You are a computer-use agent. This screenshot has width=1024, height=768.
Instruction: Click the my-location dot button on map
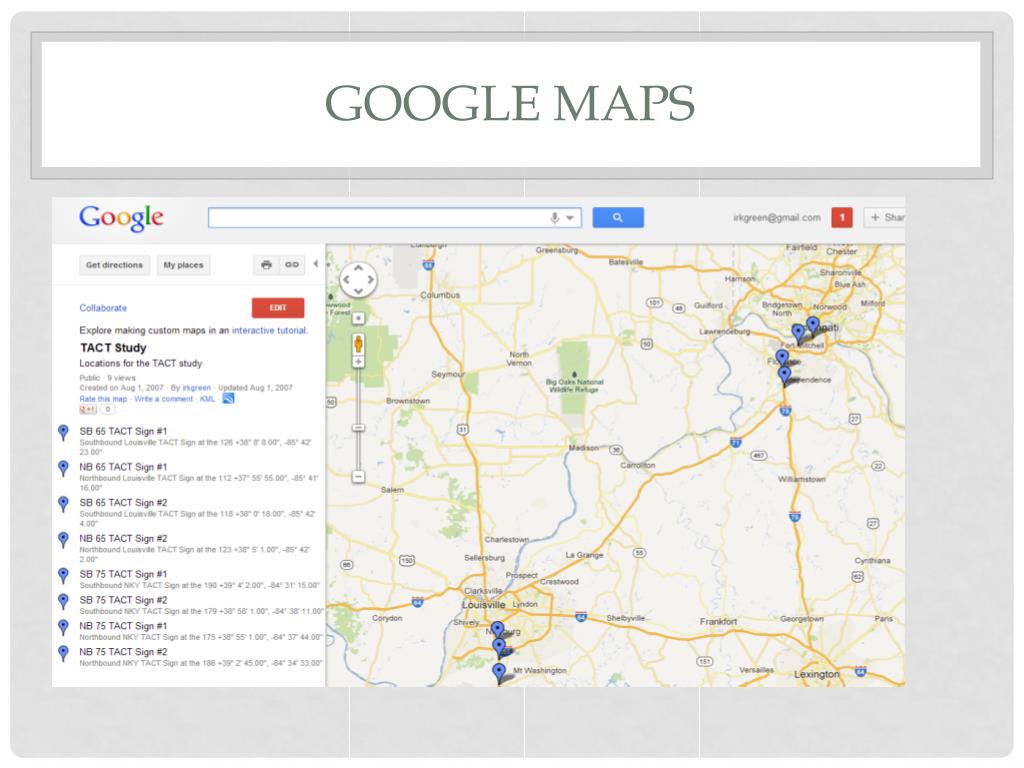pos(359,318)
